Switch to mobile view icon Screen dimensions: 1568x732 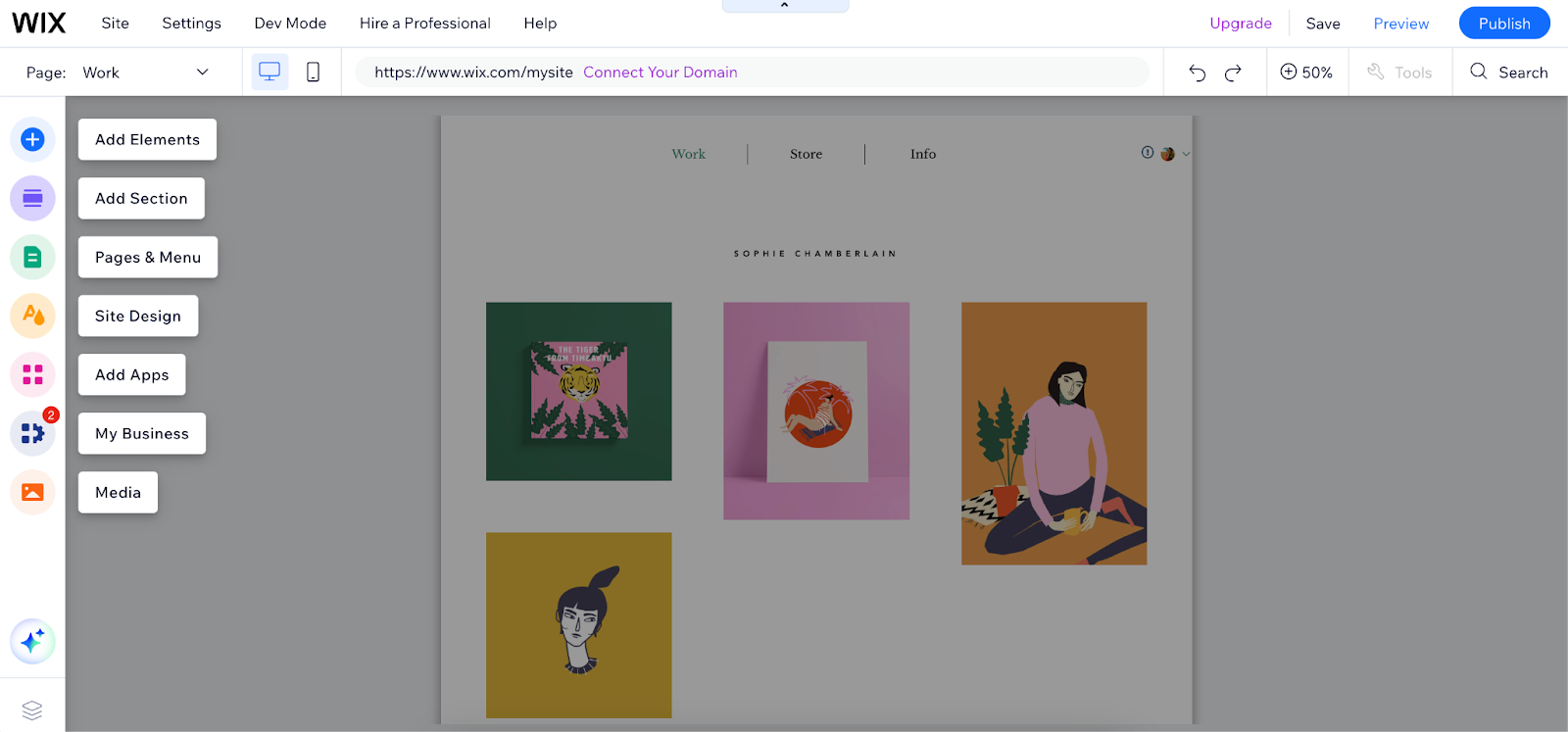coord(314,72)
